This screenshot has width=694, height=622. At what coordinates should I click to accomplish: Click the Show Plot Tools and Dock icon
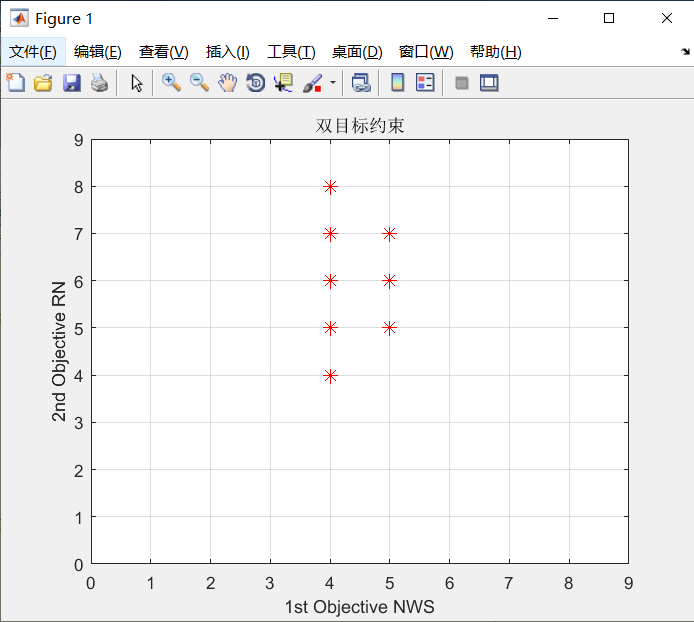point(489,83)
